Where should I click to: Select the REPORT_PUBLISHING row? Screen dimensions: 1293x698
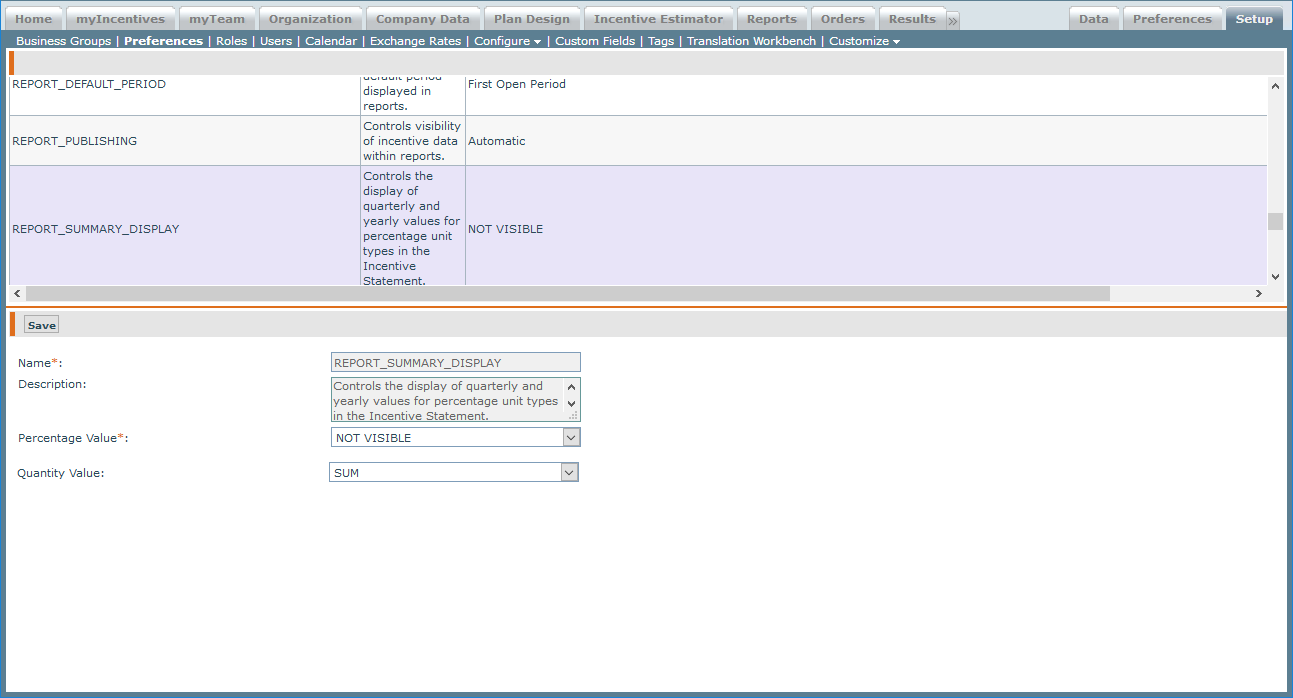click(185, 141)
